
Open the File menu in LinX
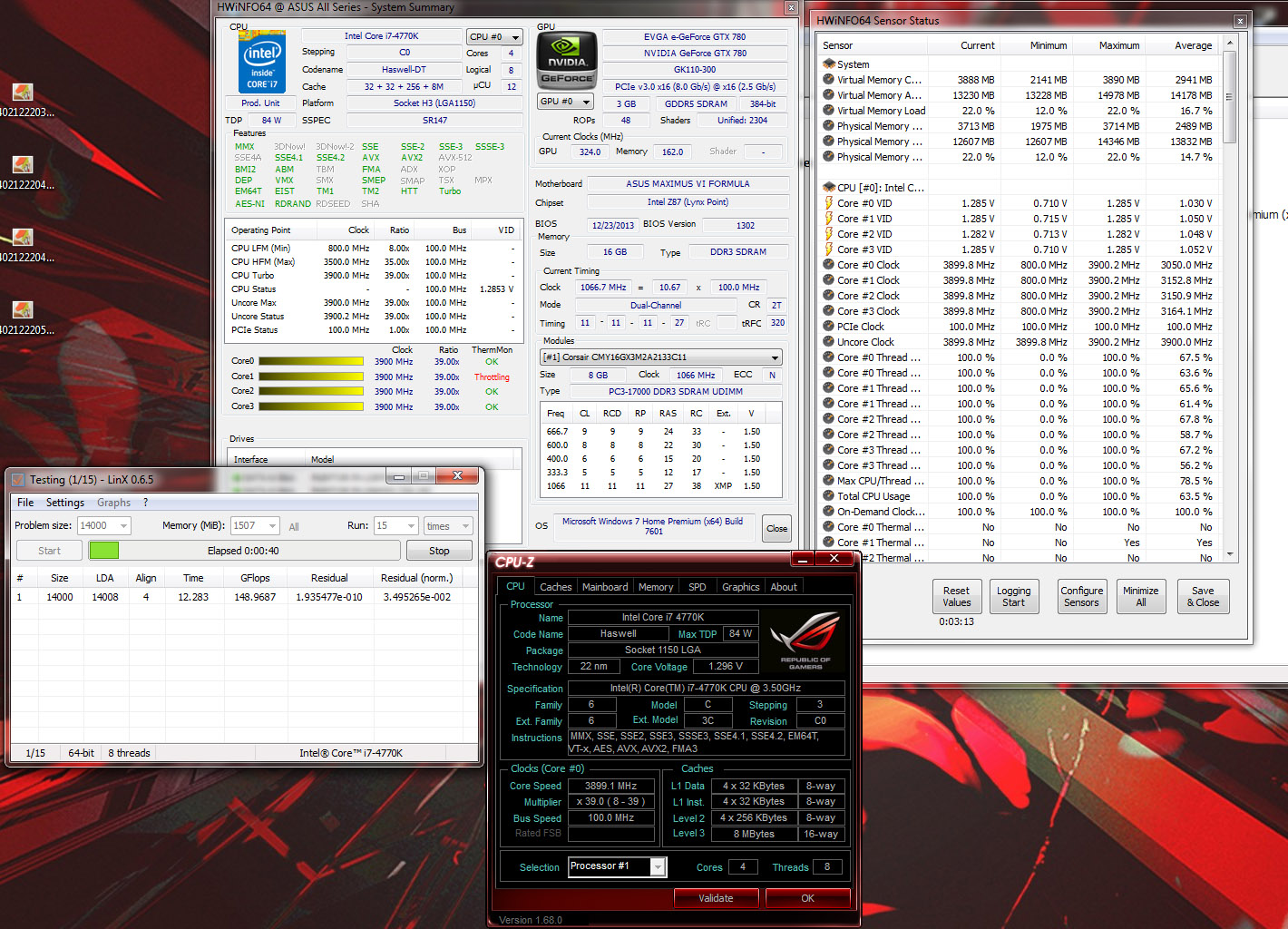[25, 503]
